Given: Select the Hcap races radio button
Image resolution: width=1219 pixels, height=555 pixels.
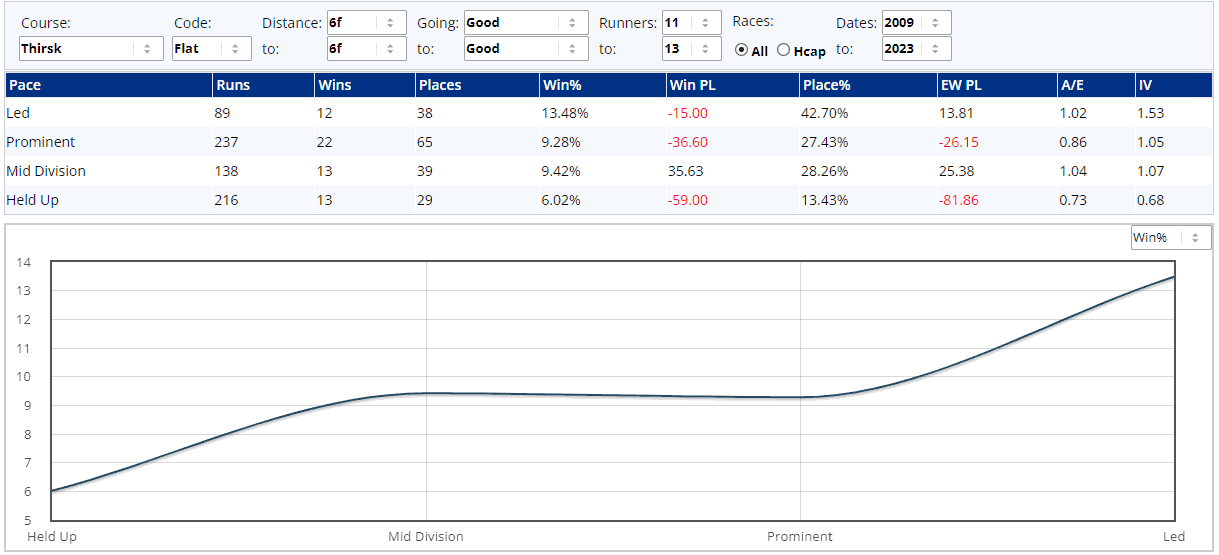Looking at the screenshot, I should [x=783, y=50].
